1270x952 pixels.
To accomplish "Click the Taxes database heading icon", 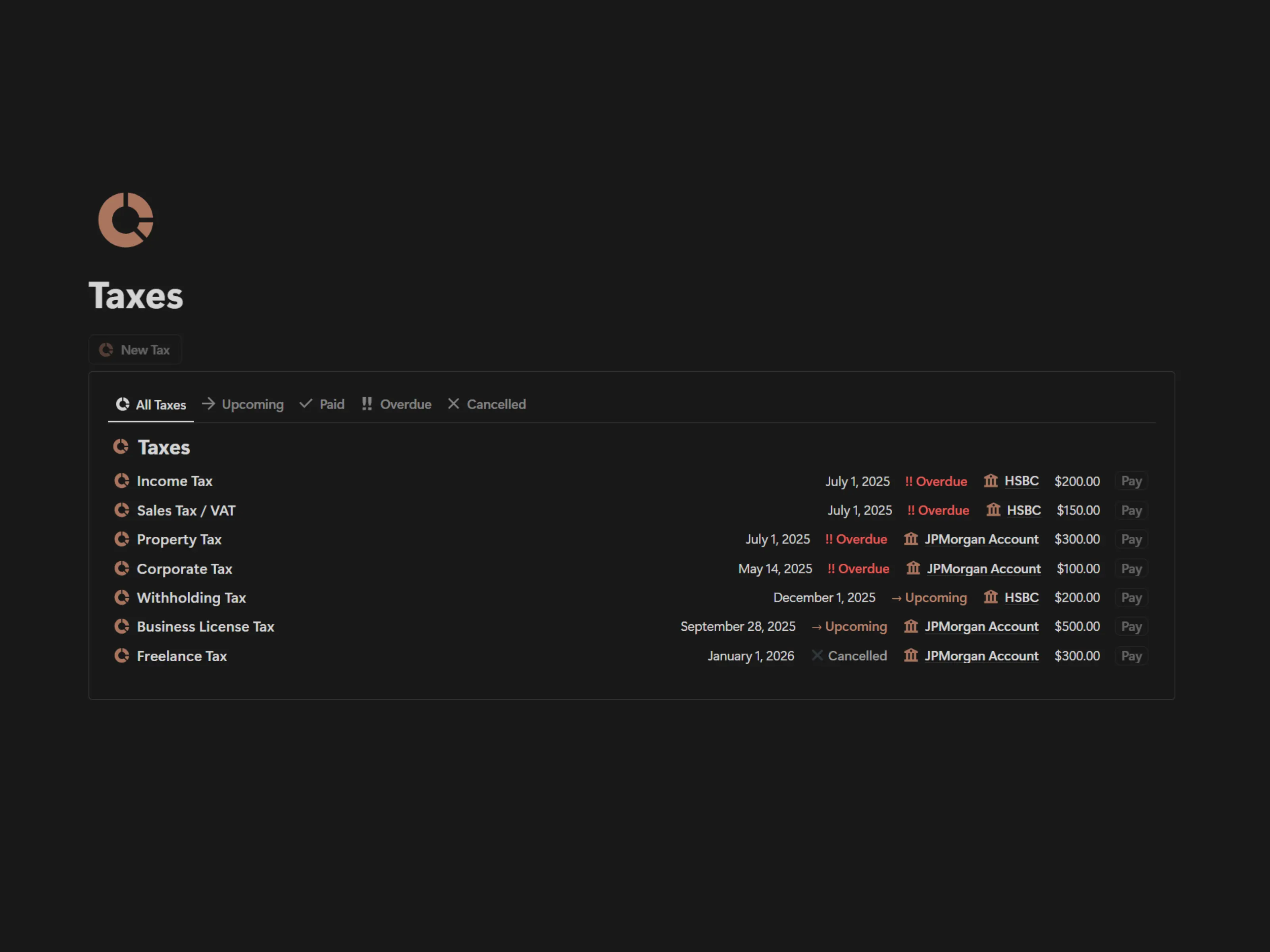I will [x=121, y=447].
